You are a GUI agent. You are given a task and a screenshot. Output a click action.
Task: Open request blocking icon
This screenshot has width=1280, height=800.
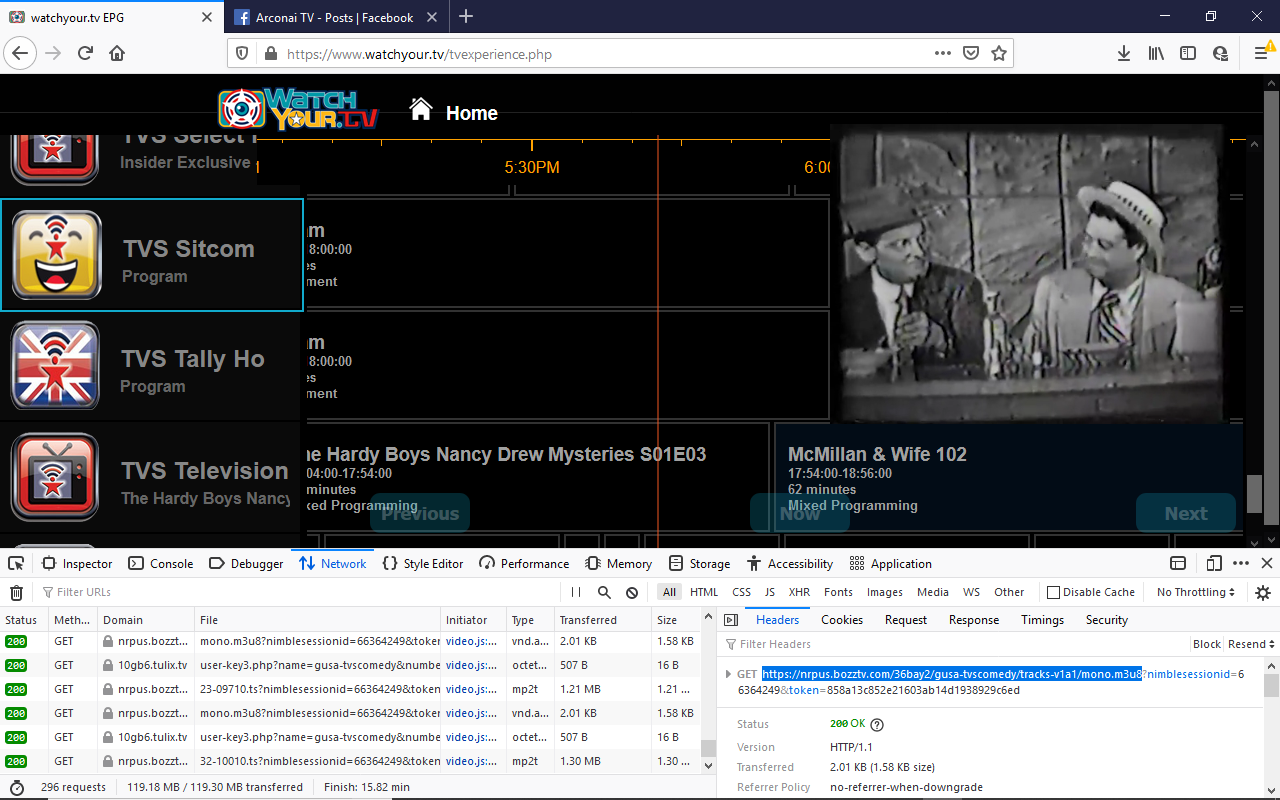click(x=632, y=592)
